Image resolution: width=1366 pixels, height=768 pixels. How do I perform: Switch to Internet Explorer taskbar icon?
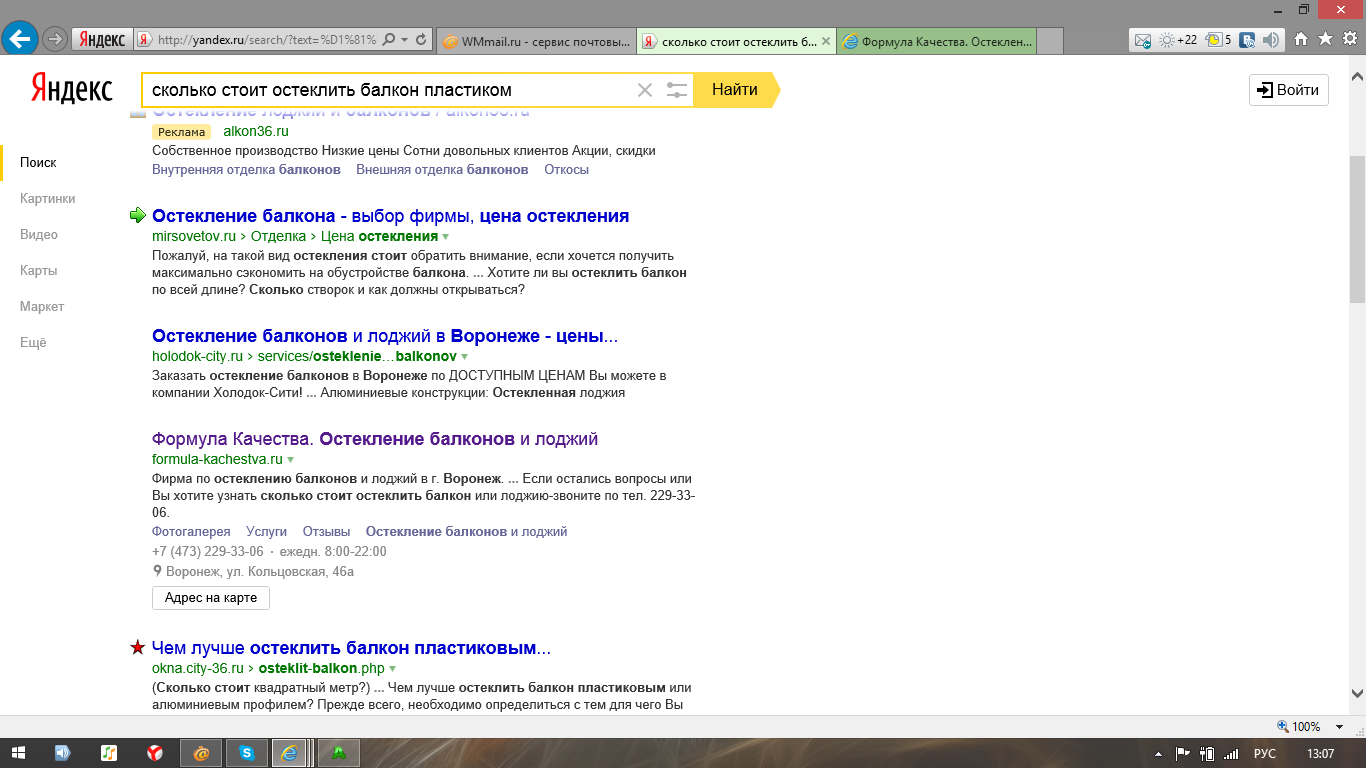pyautogui.click(x=290, y=753)
